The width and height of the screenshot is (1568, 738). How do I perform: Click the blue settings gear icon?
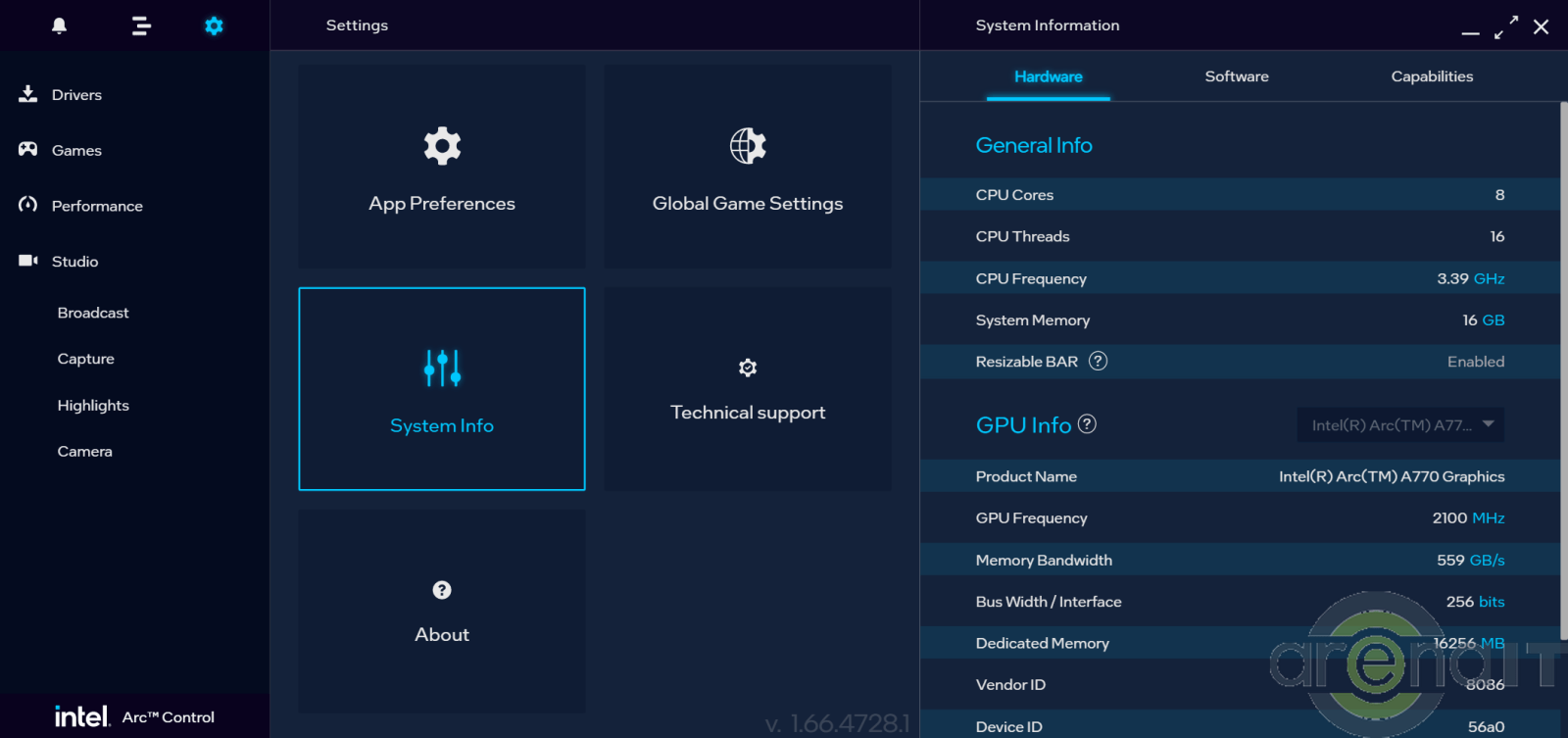click(214, 25)
